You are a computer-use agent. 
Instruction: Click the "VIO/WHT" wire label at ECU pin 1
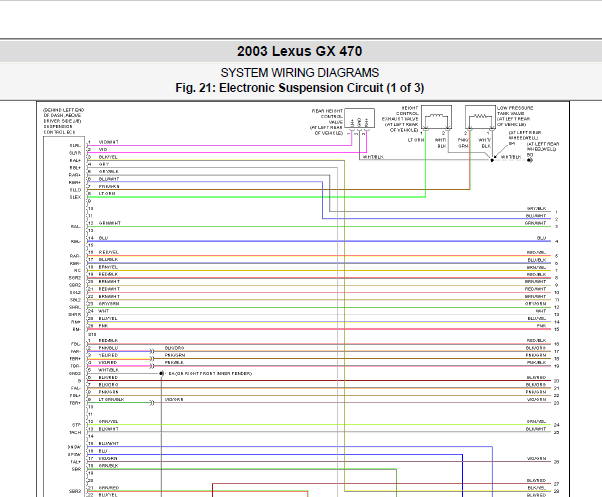pos(109,142)
